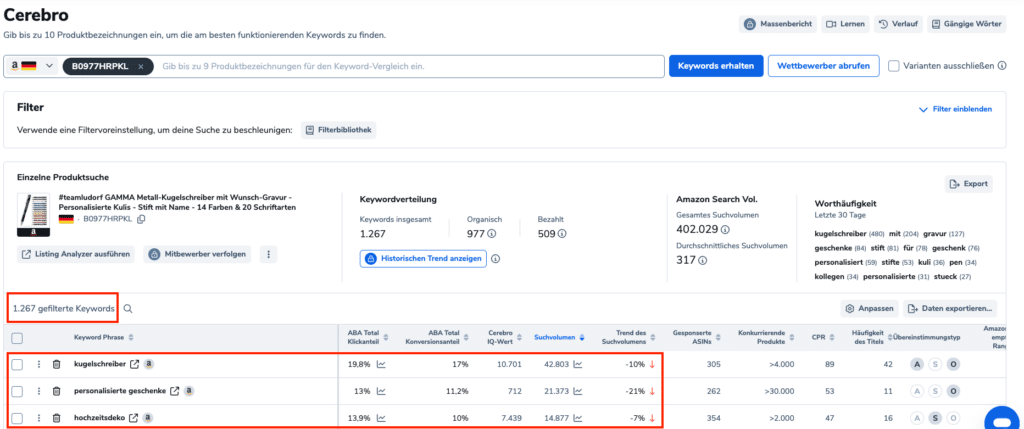Viewport: 1024px width, 429px height.
Task: Delete the kugelschreiber keyword row
Action: (57, 364)
